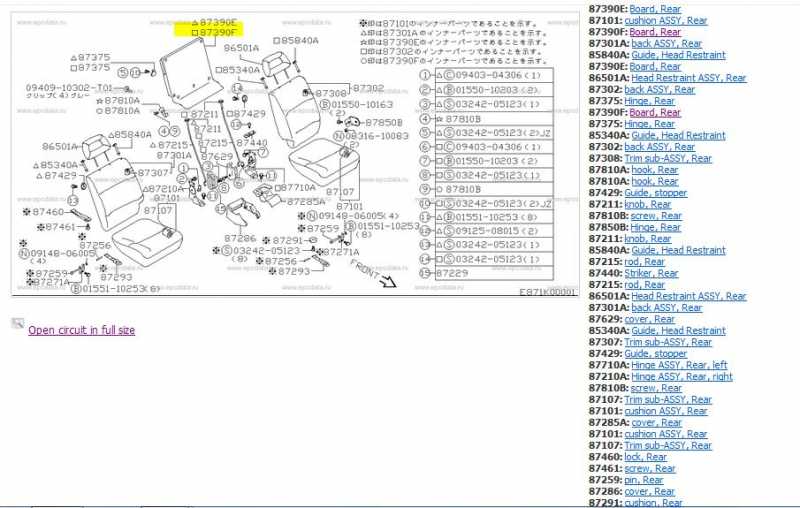Open the cover, Rear link for 87285A

[656, 422]
